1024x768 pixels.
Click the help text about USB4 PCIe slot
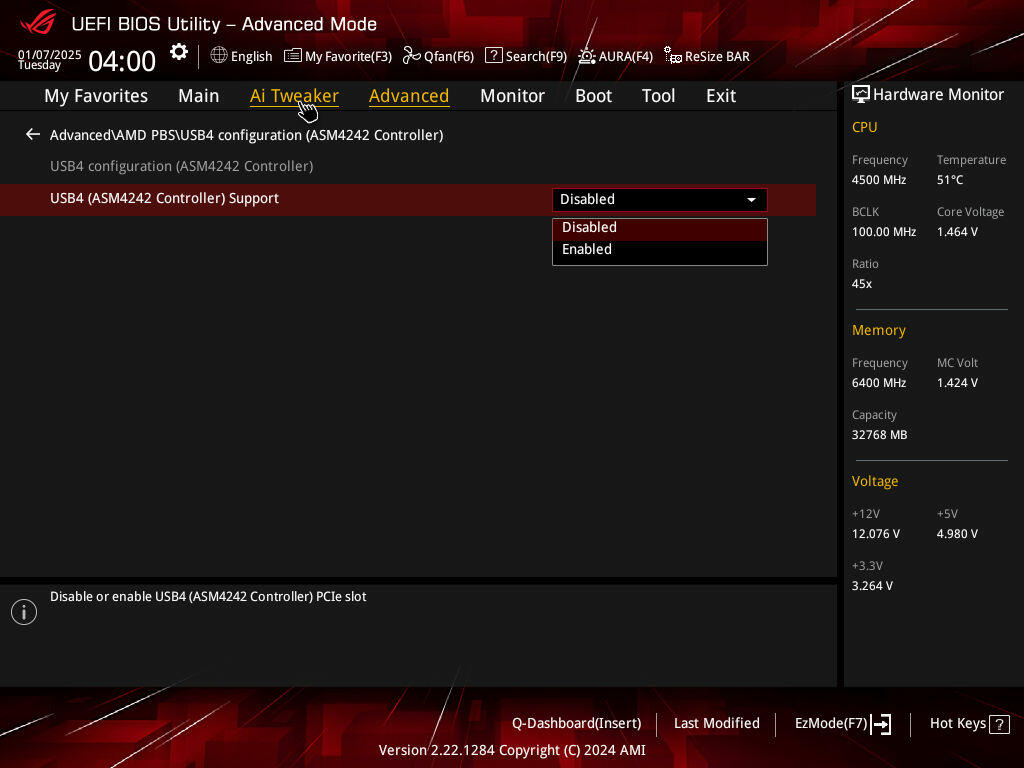208,596
